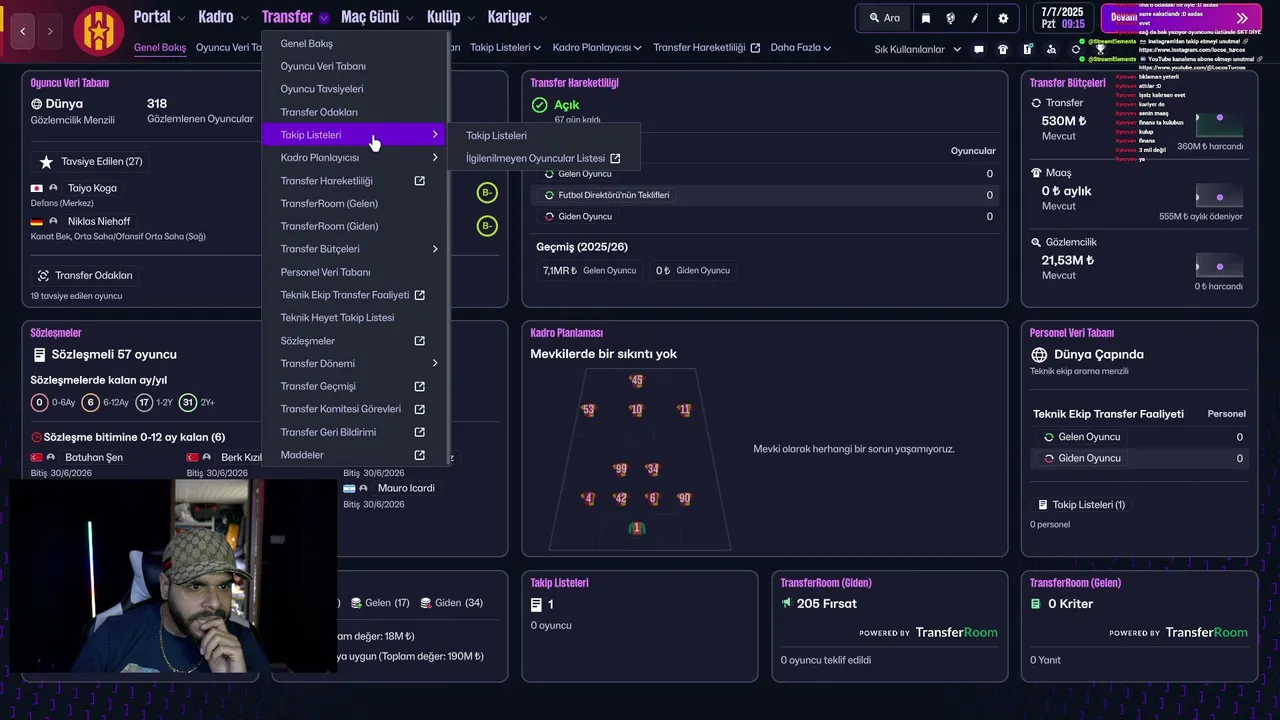The width and height of the screenshot is (1280, 720).
Task: Click the Ara search button
Action: tap(885, 18)
